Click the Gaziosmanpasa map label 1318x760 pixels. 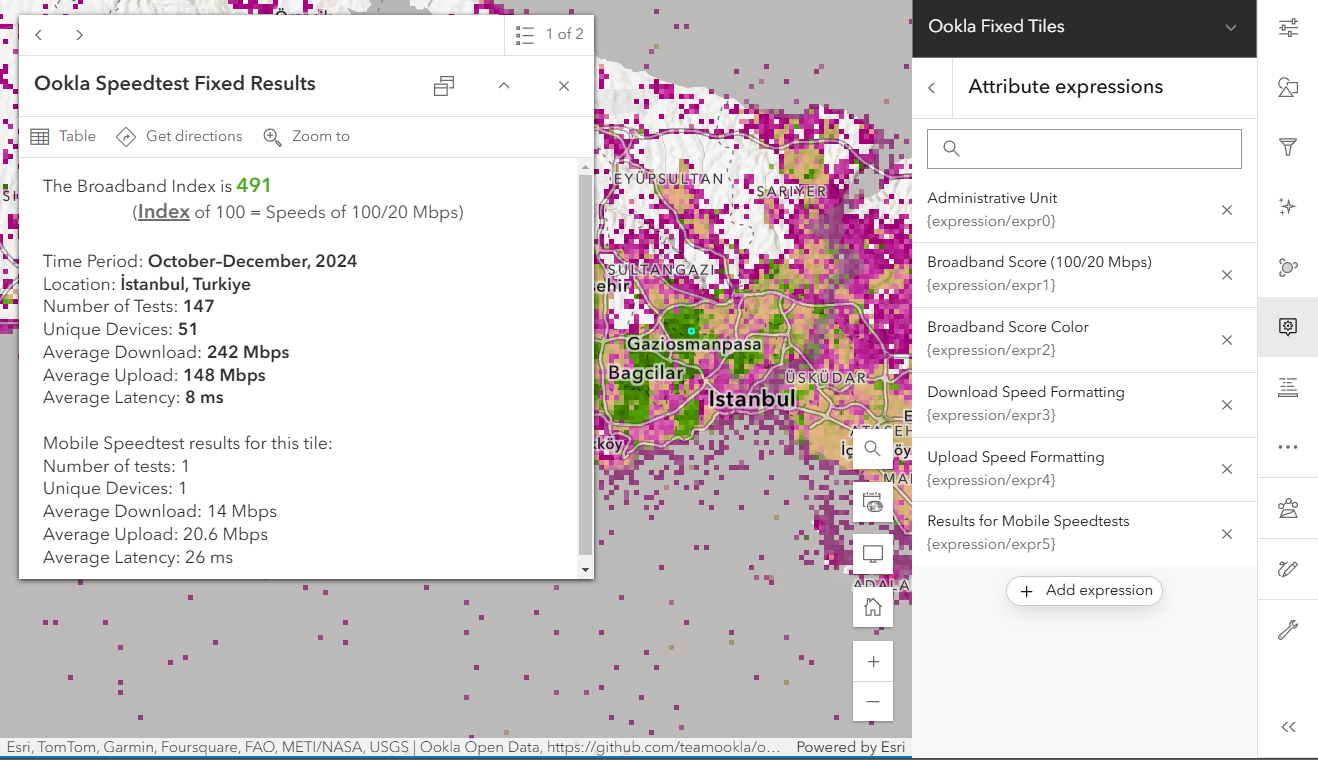[x=694, y=344]
